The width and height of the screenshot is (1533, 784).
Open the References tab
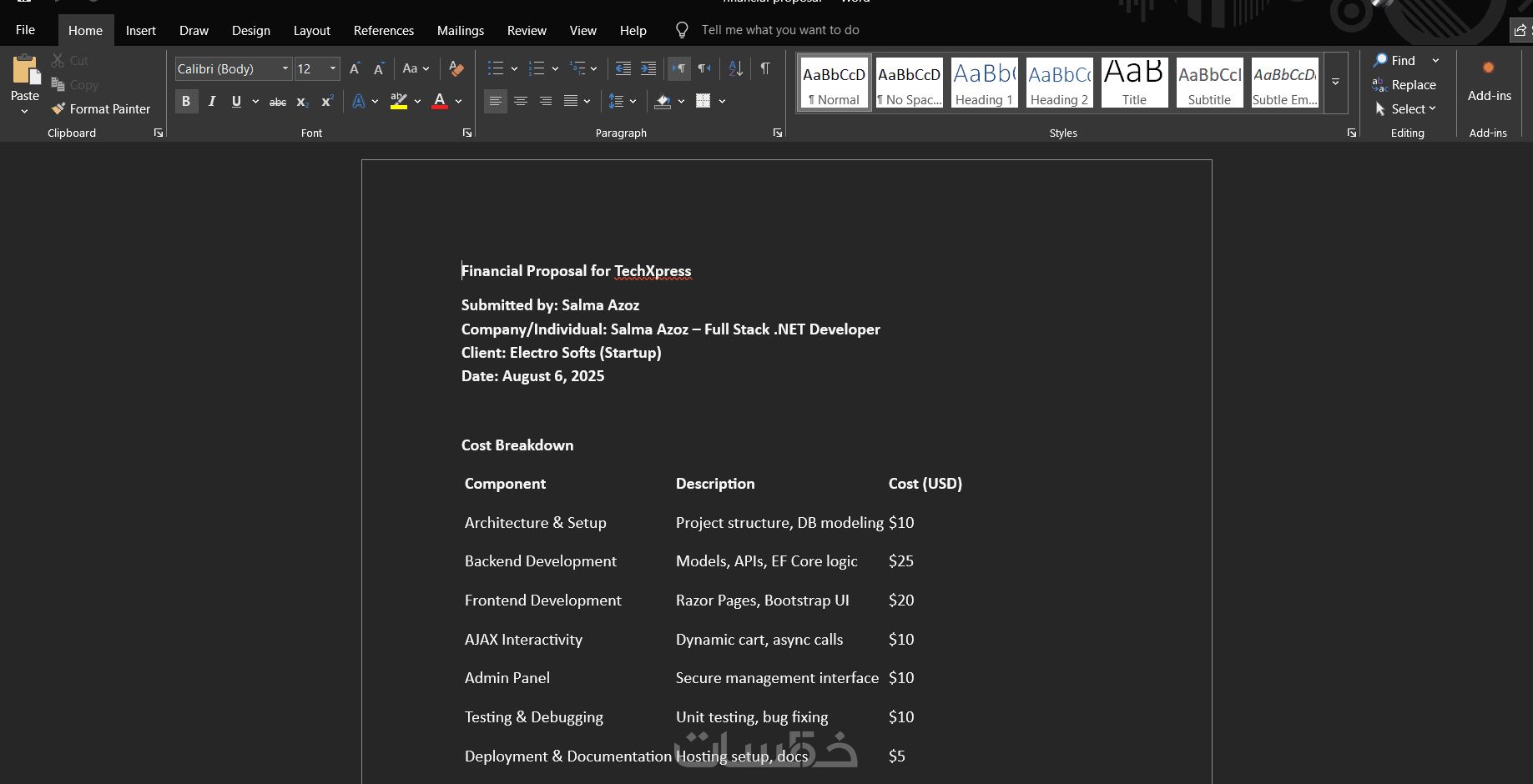tap(384, 31)
